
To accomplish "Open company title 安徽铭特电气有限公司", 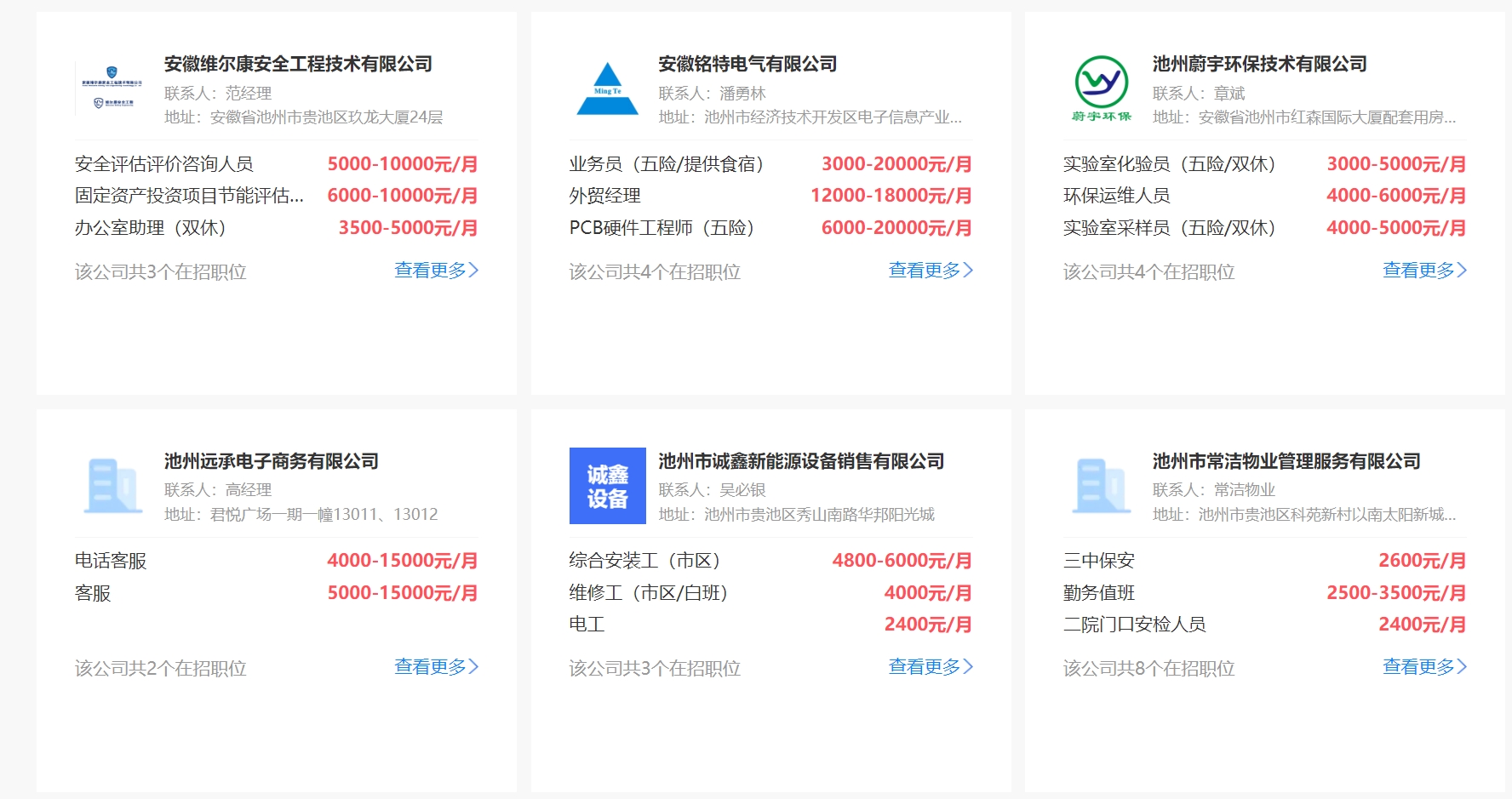I will tap(747, 64).
